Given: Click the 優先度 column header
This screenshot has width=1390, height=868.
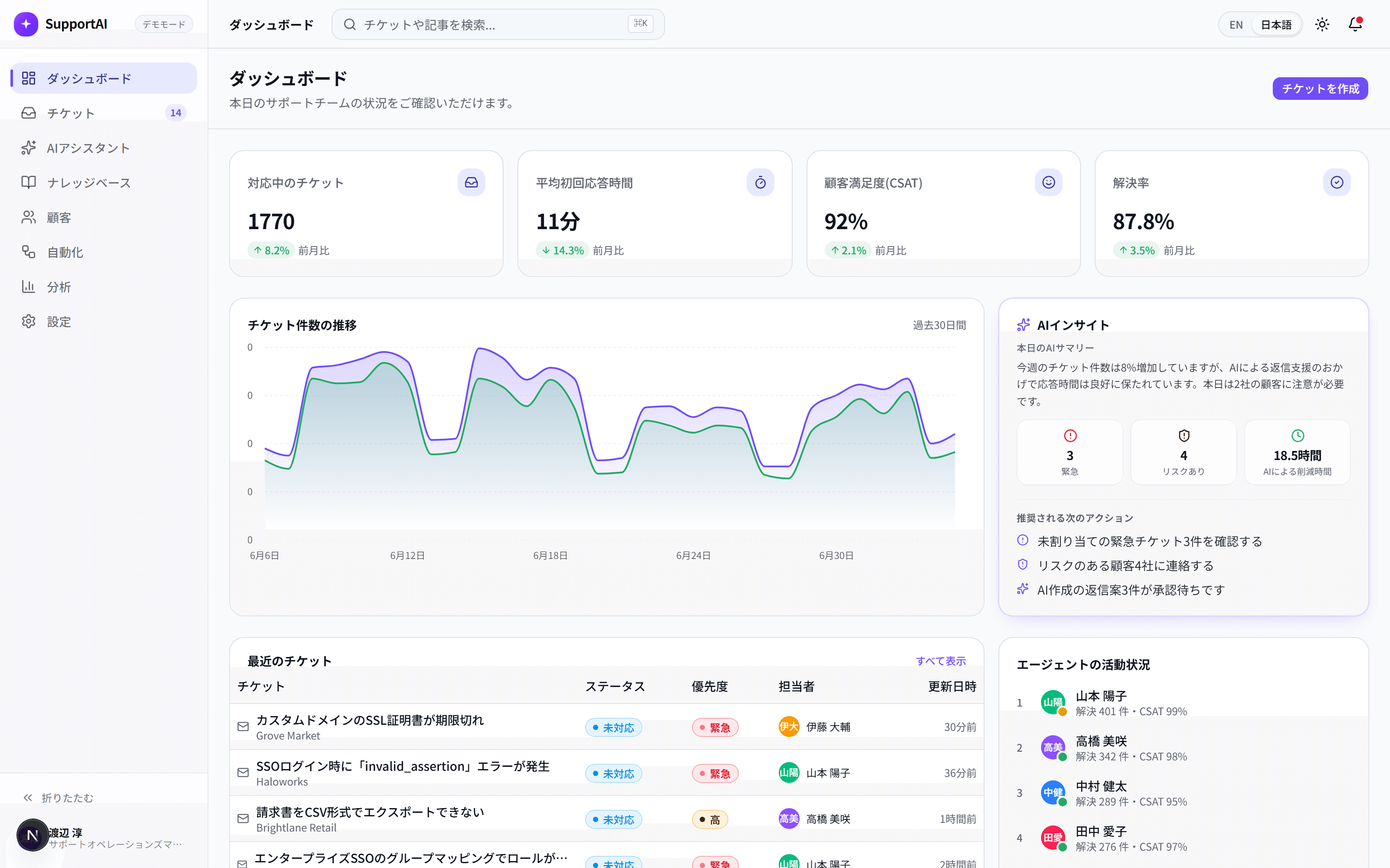Looking at the screenshot, I should coord(709,686).
